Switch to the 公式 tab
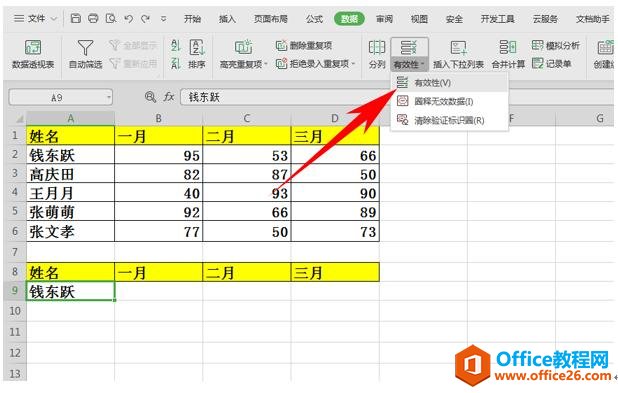The width and height of the screenshot is (618, 393). [315, 19]
